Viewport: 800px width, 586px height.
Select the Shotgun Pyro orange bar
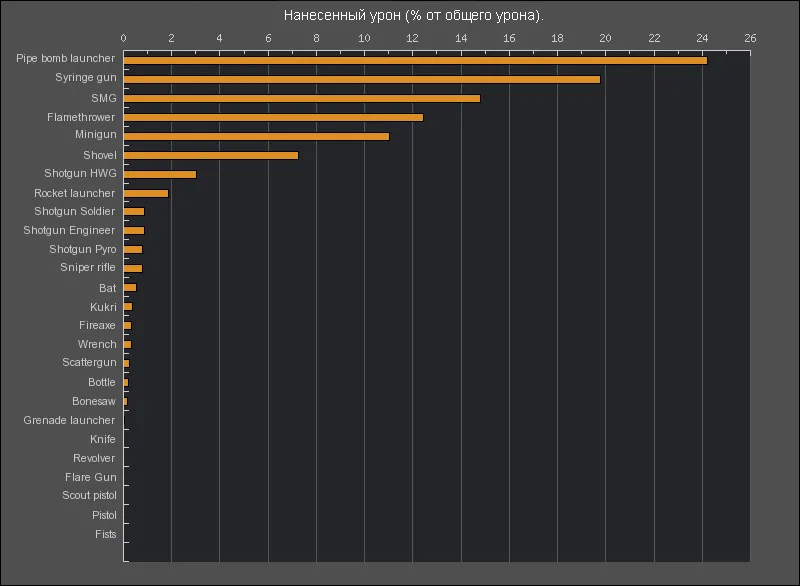133,249
